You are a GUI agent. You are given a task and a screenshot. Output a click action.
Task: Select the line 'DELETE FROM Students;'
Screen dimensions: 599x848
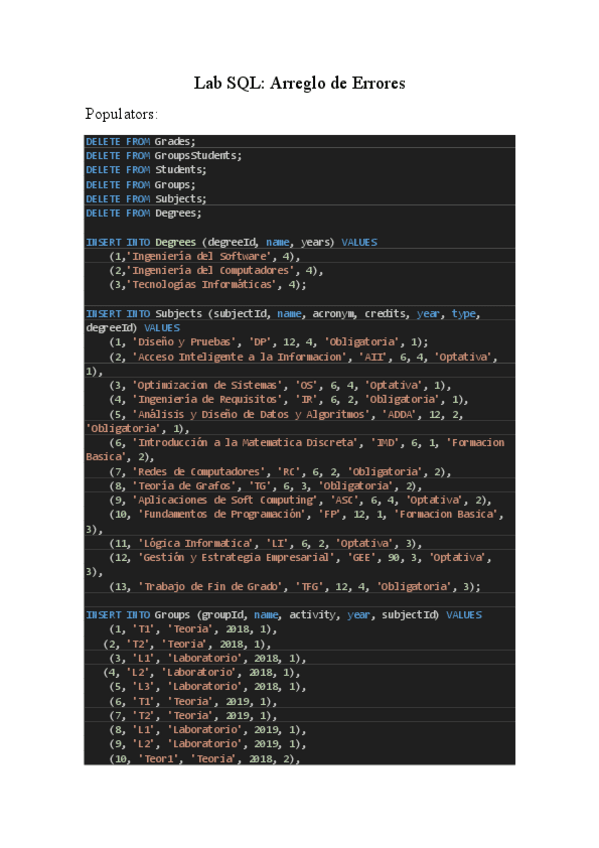click(x=146, y=170)
